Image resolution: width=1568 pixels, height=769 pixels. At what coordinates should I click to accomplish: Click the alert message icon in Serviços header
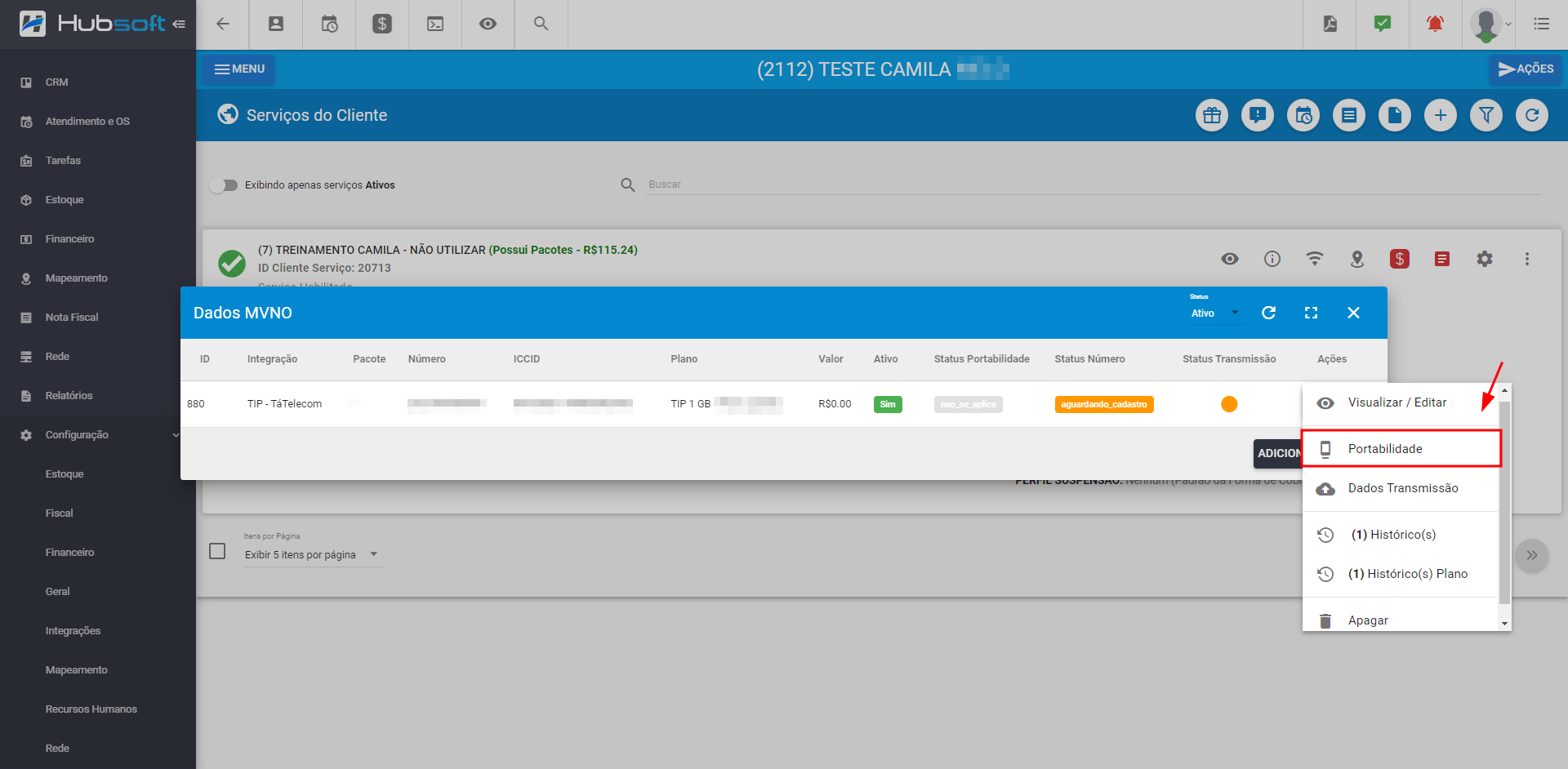click(1258, 115)
